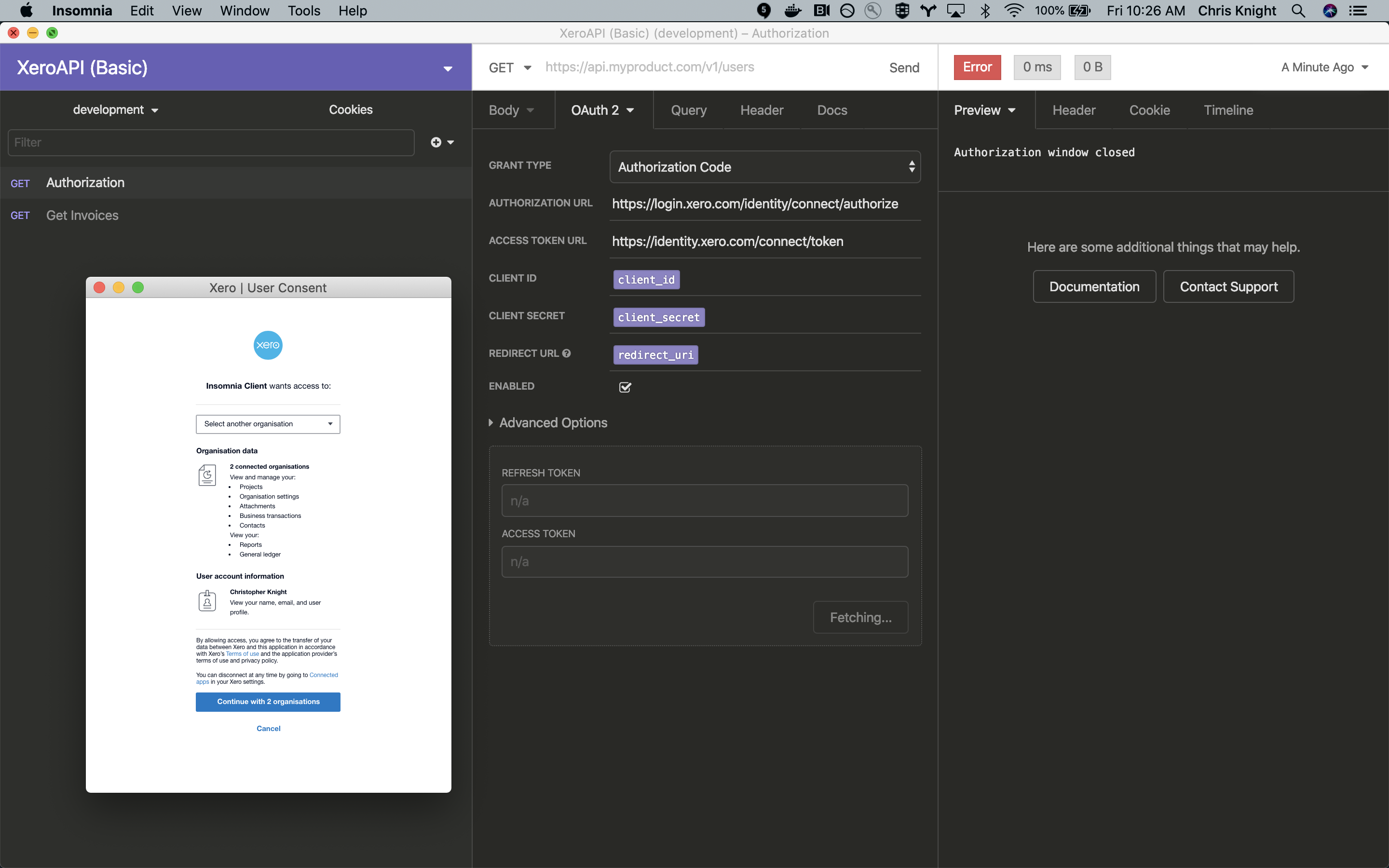Click the Docker whale menu bar icon
Viewport: 1389px width, 868px height.
click(x=793, y=11)
